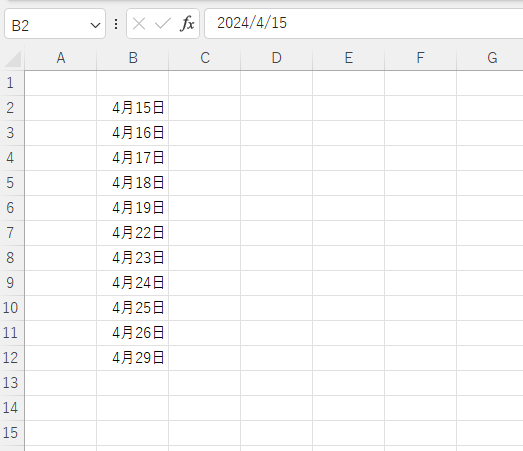This screenshot has height=451, width=523.
Task: Click the Cancel X icon in formula bar
Action: point(139,24)
